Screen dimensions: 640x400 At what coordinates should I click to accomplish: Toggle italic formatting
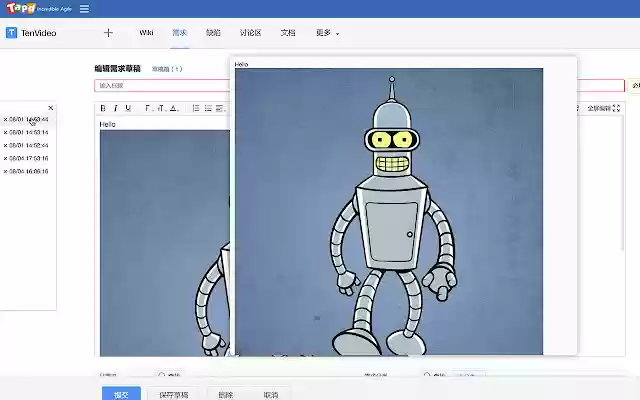(x=116, y=108)
